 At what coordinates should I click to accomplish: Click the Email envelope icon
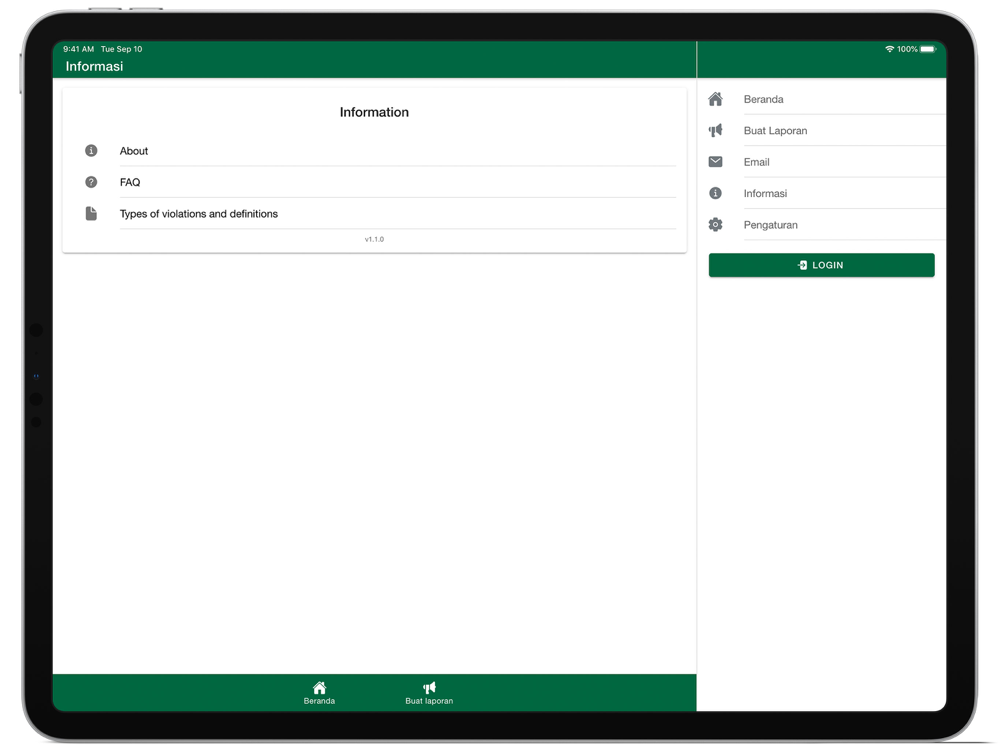[716, 162]
